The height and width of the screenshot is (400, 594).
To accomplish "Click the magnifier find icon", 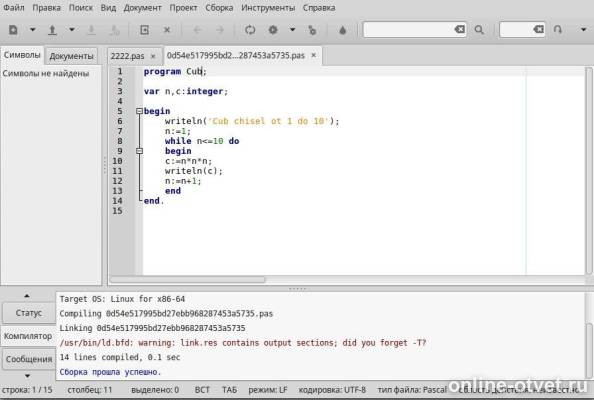I will coord(479,30).
